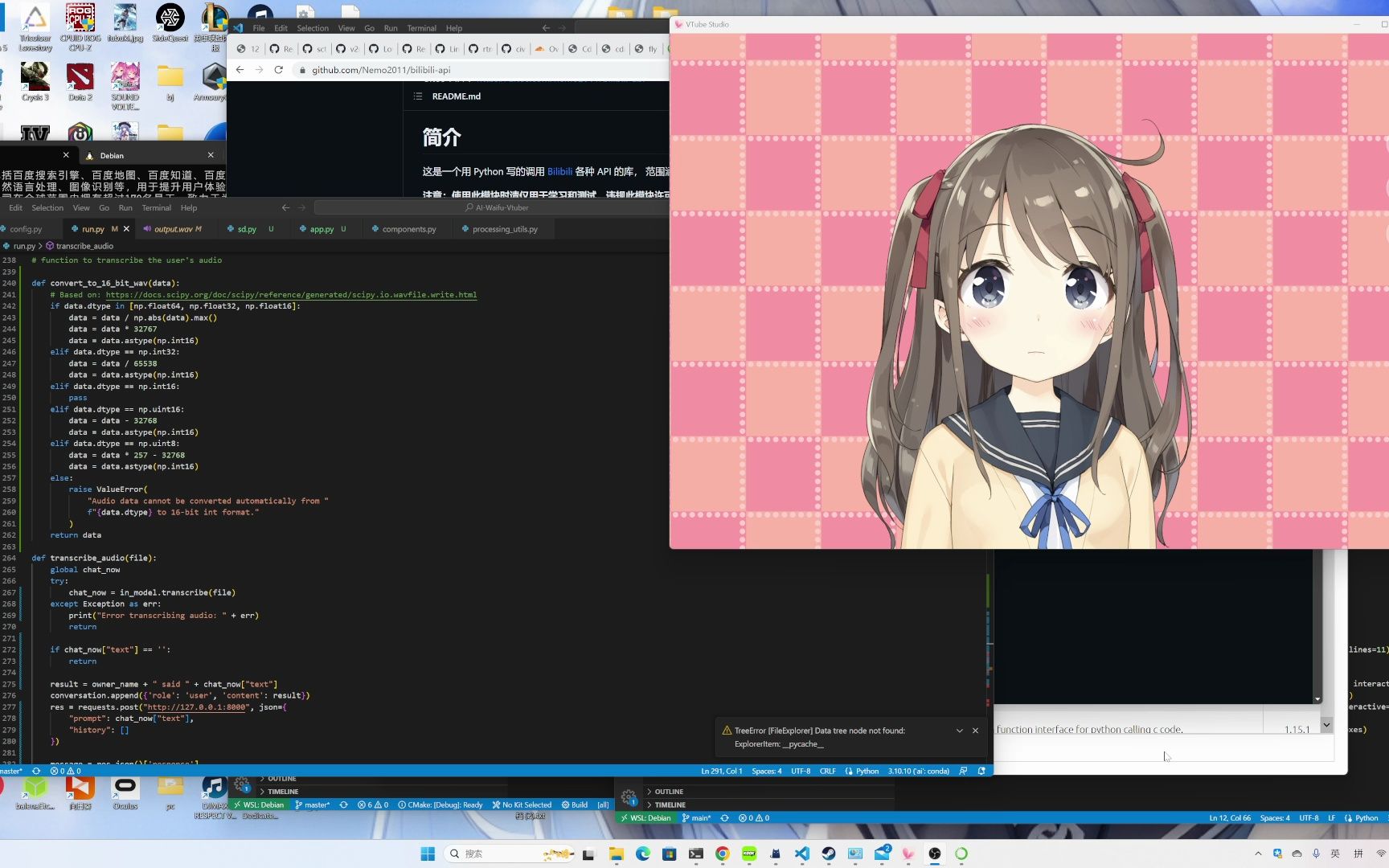
Task: Click the CMake Build status button
Action: pyautogui.click(x=574, y=805)
